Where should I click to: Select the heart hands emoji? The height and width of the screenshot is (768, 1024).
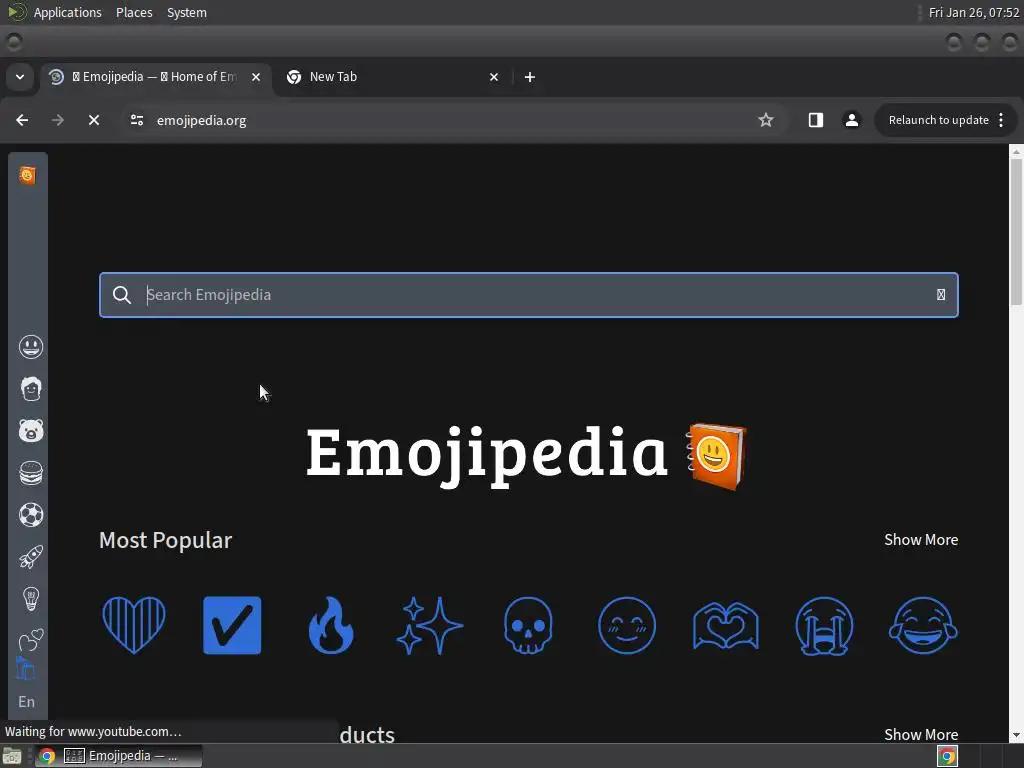pos(726,626)
